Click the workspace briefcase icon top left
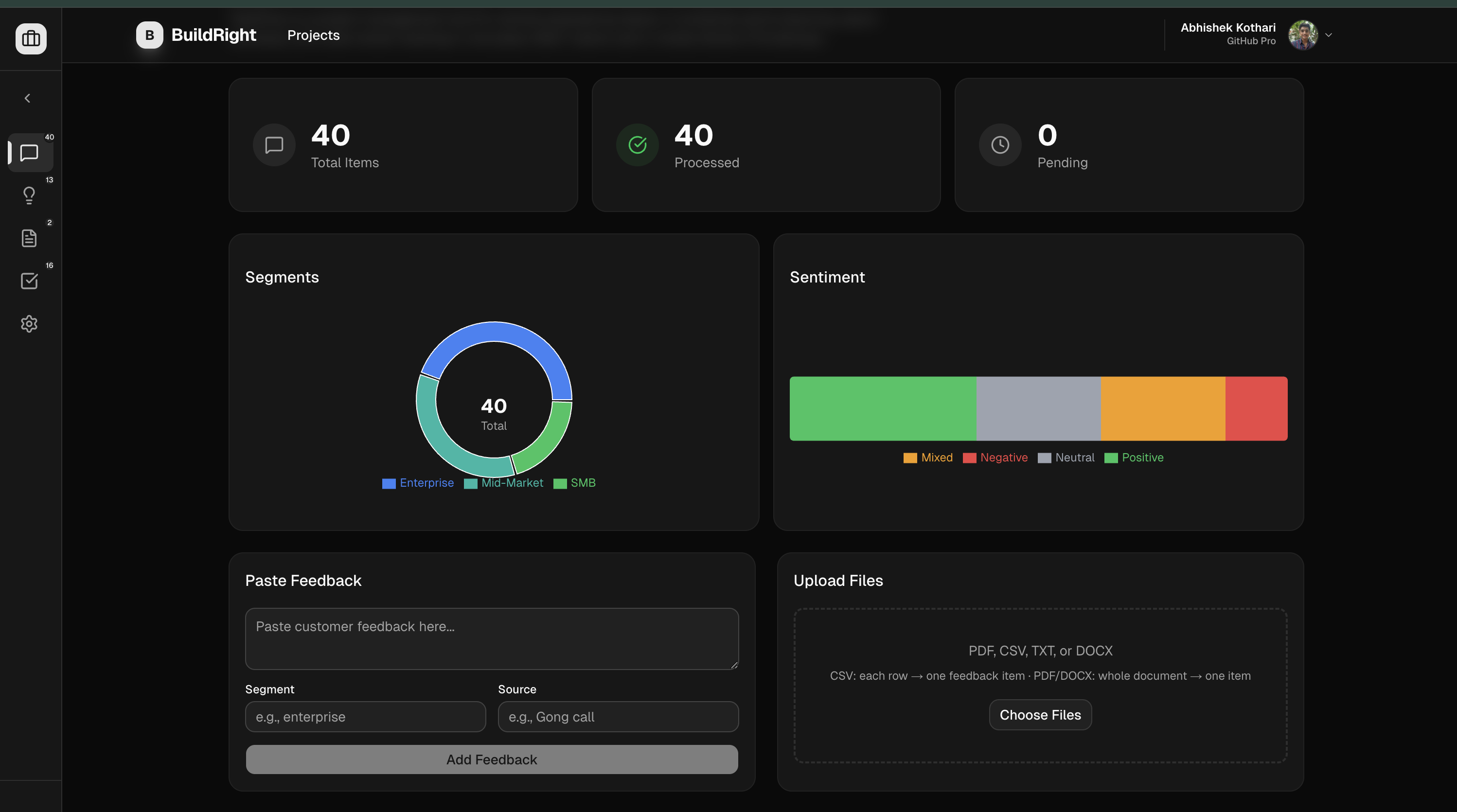 pos(31,38)
